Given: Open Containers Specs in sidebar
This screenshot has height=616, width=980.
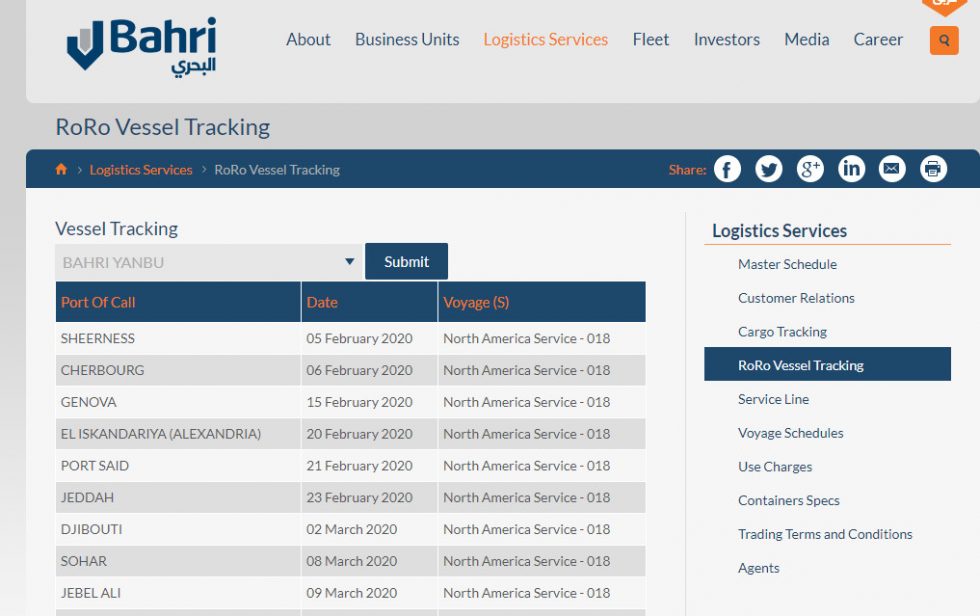Looking at the screenshot, I should pos(788,500).
